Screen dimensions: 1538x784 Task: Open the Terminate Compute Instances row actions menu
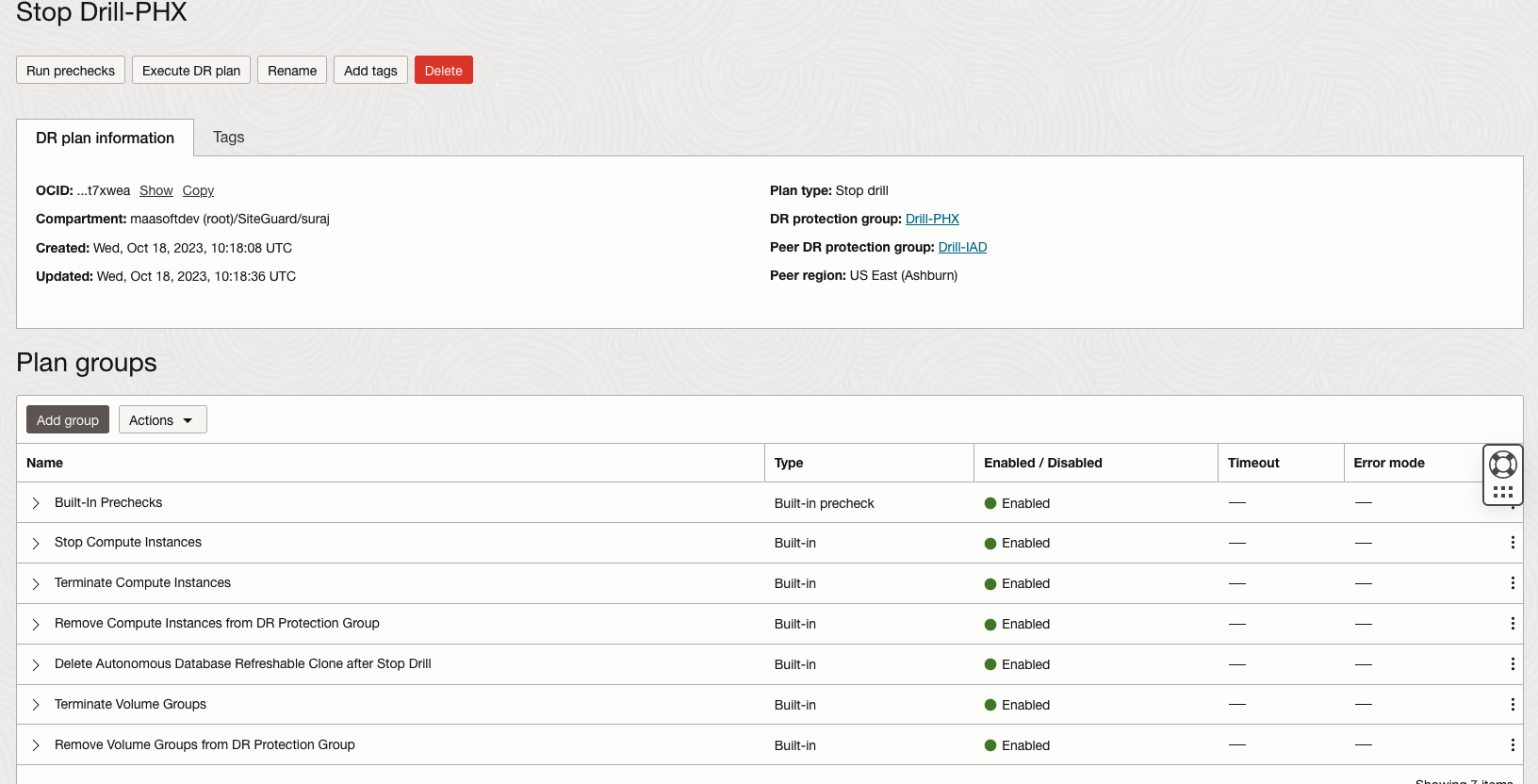[x=1513, y=583]
